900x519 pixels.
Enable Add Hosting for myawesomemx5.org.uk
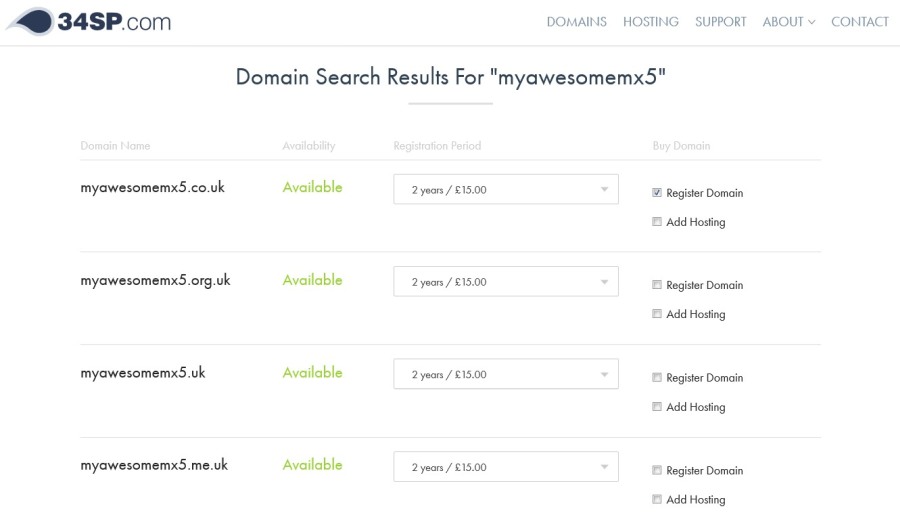(657, 313)
